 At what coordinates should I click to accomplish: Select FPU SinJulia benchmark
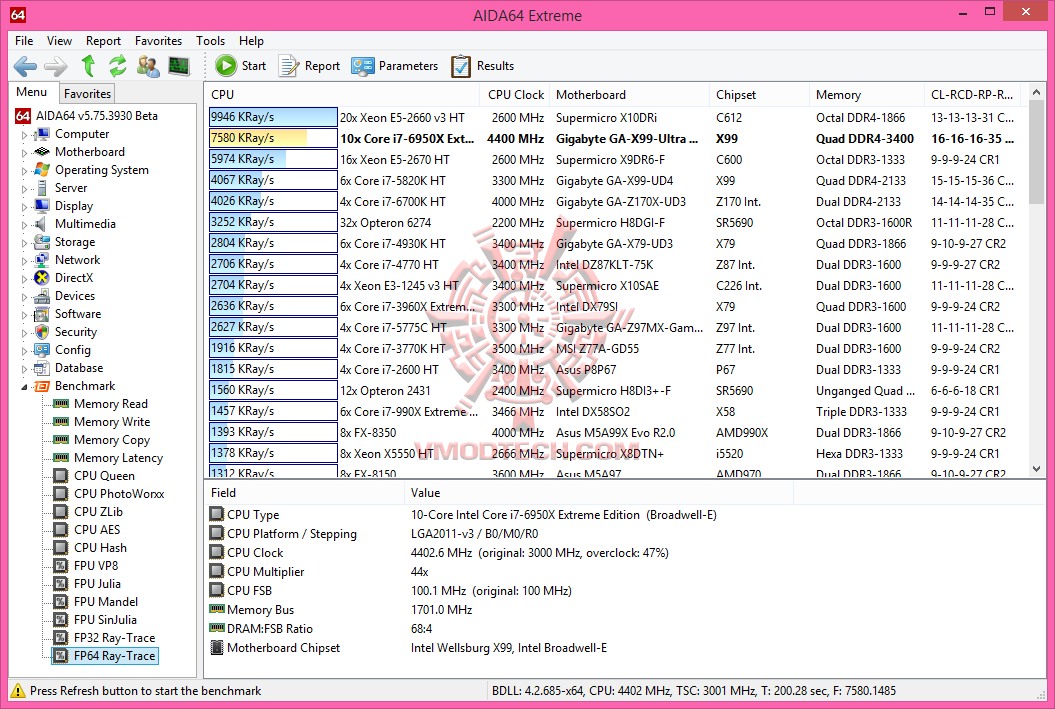coord(105,620)
